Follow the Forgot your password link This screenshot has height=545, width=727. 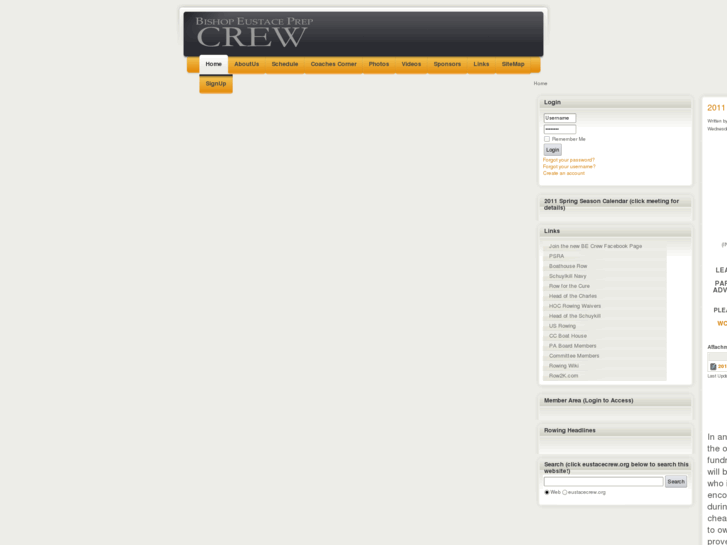pos(568,160)
